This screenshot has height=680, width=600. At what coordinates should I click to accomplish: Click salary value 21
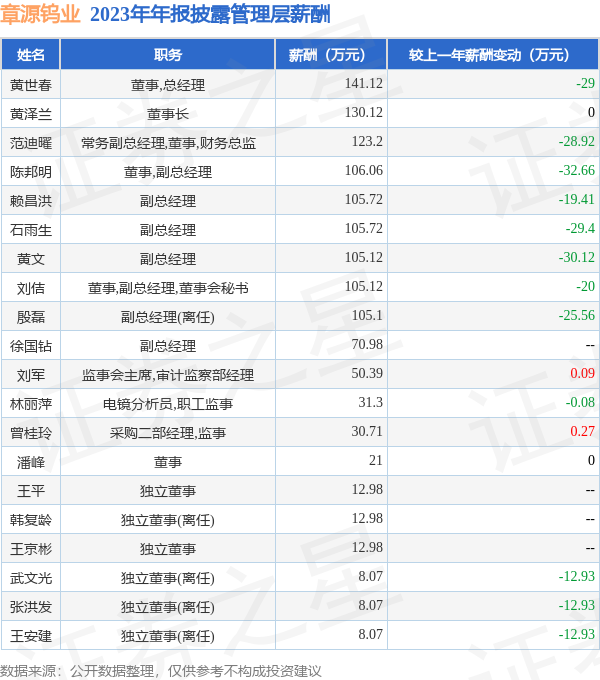(376, 461)
